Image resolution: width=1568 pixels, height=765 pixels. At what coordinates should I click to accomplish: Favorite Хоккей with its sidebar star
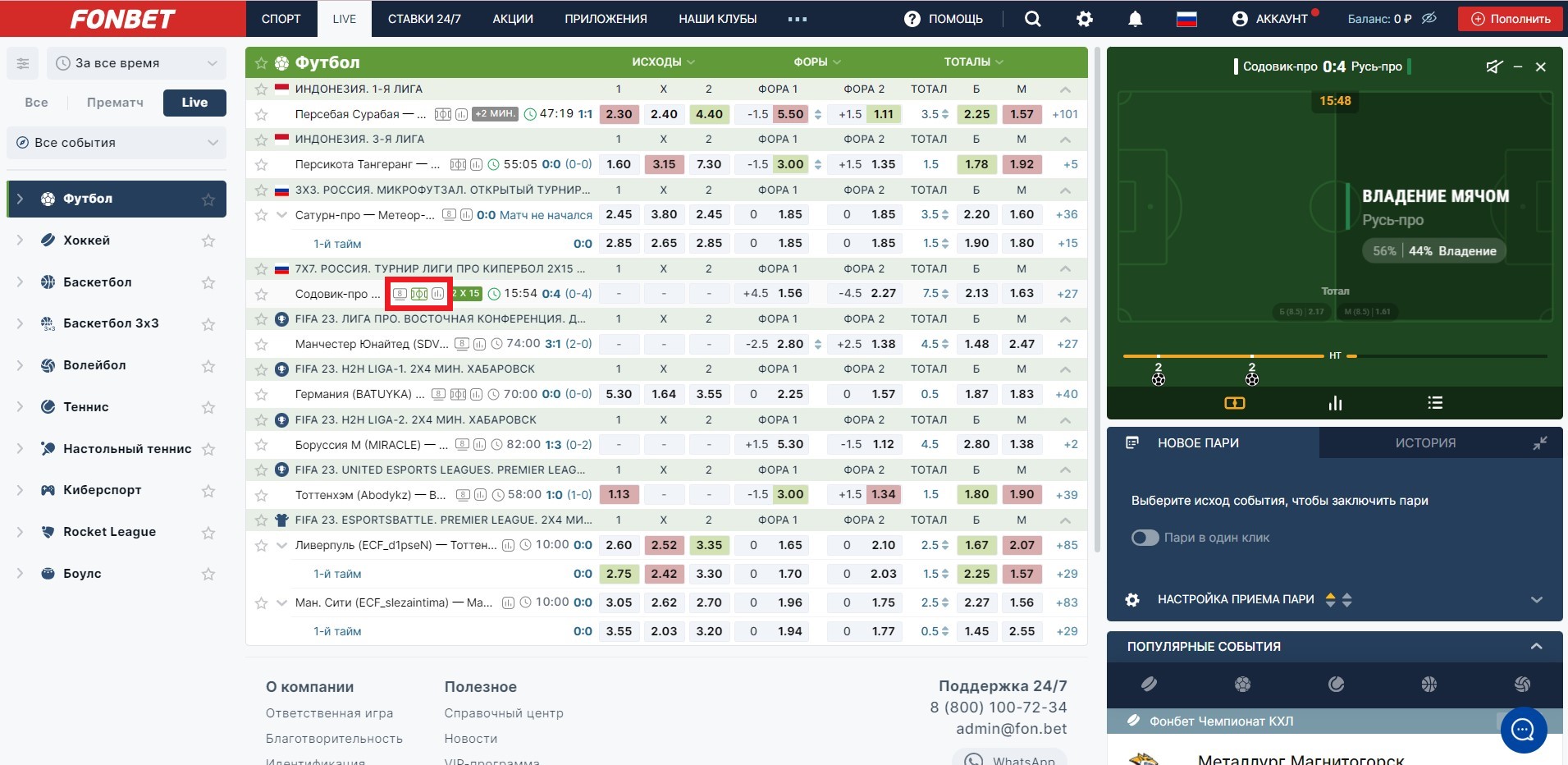(208, 240)
